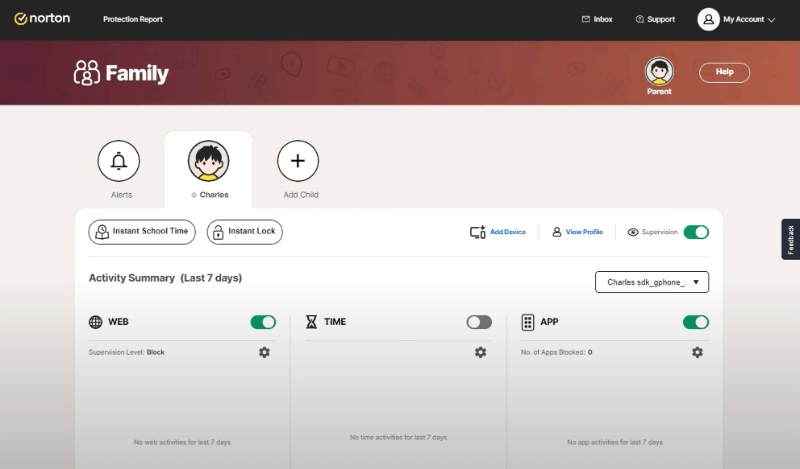800x469 pixels.
Task: Click the Family heading text
Action: 137,73
